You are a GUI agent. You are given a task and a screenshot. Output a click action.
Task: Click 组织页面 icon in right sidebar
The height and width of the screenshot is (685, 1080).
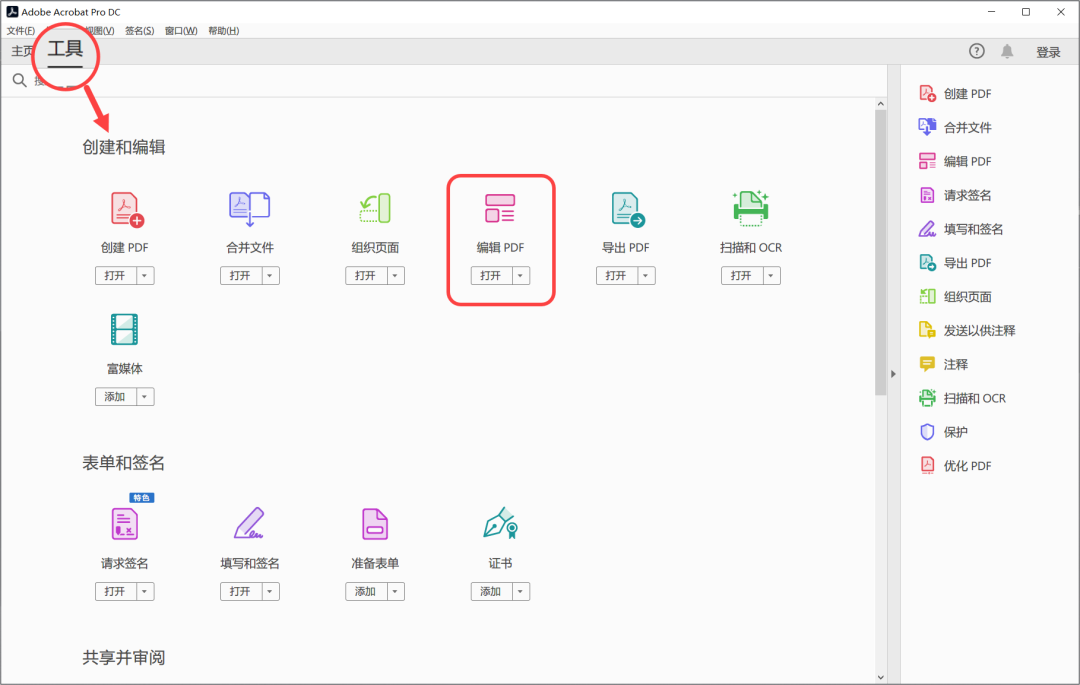point(928,296)
